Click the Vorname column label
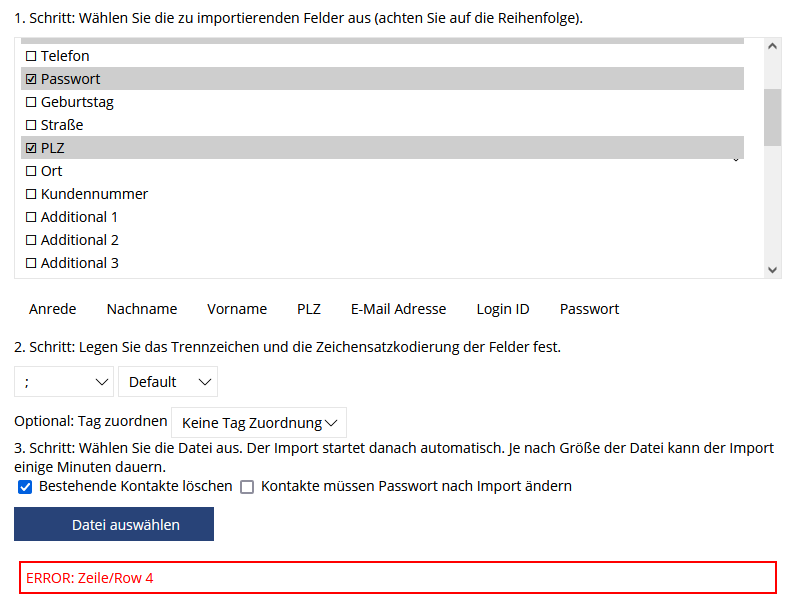The height and width of the screenshot is (606, 796). tap(237, 309)
